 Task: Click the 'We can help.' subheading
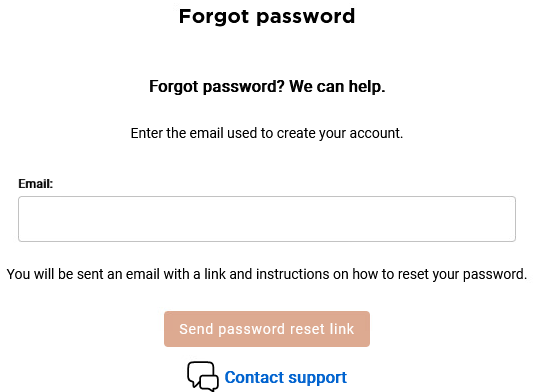[337, 86]
